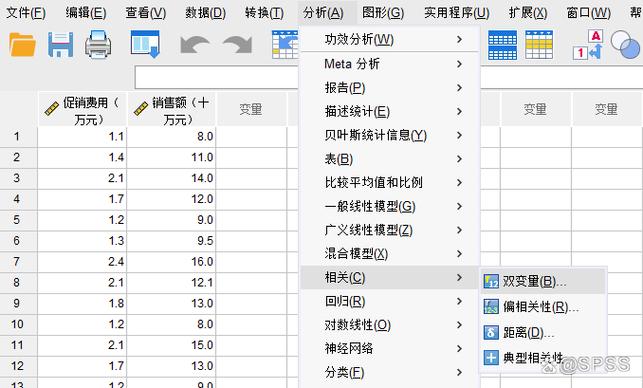Expand the 一般线性模型(G) submenu
This screenshot has height=388, width=643.
pyautogui.click(x=390, y=206)
